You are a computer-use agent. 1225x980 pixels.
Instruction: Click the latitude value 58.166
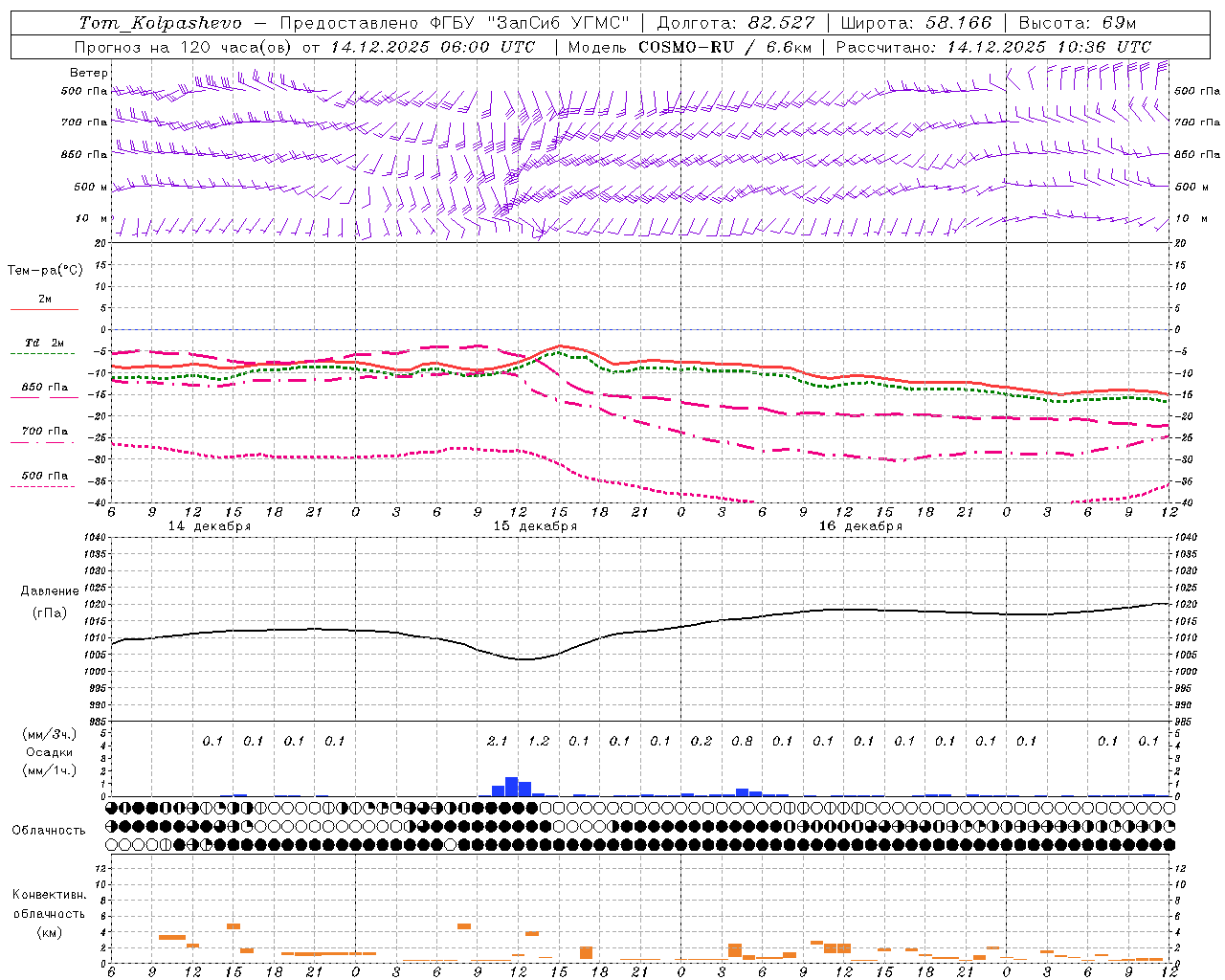959,23
